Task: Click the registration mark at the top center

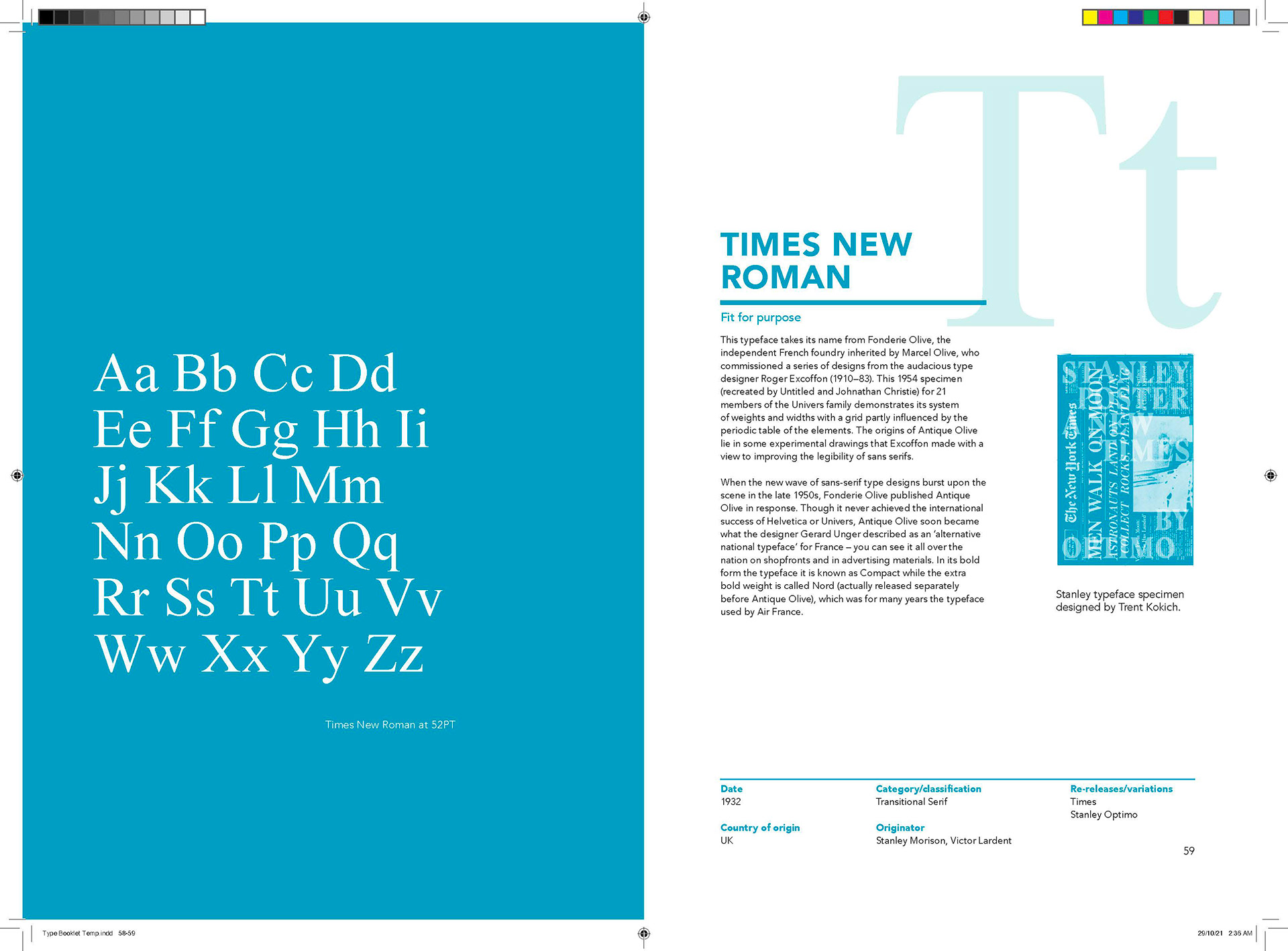Action: [x=644, y=17]
